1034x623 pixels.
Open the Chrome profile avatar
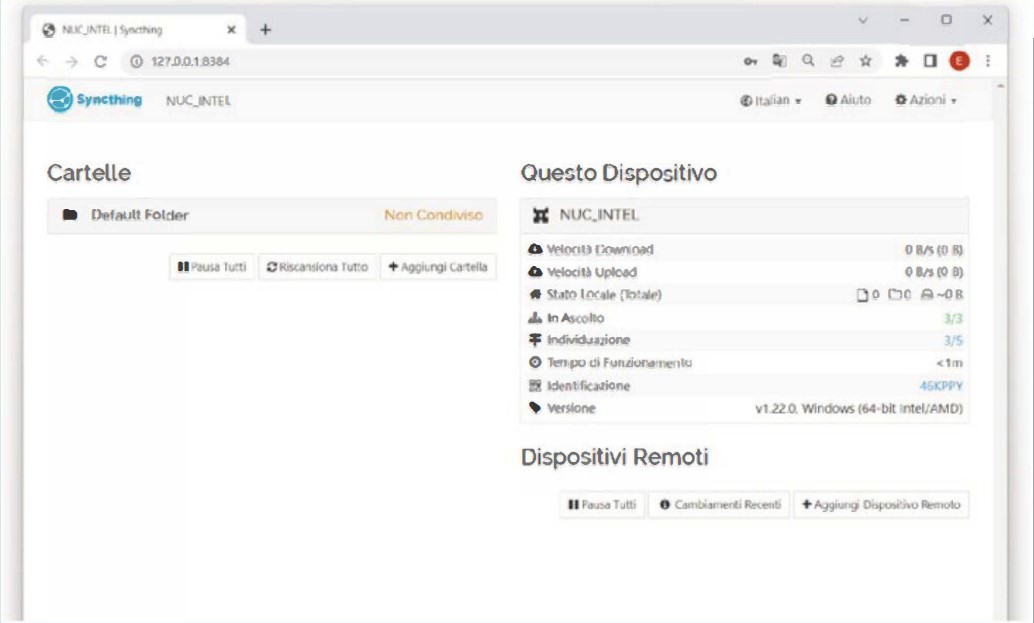click(959, 61)
